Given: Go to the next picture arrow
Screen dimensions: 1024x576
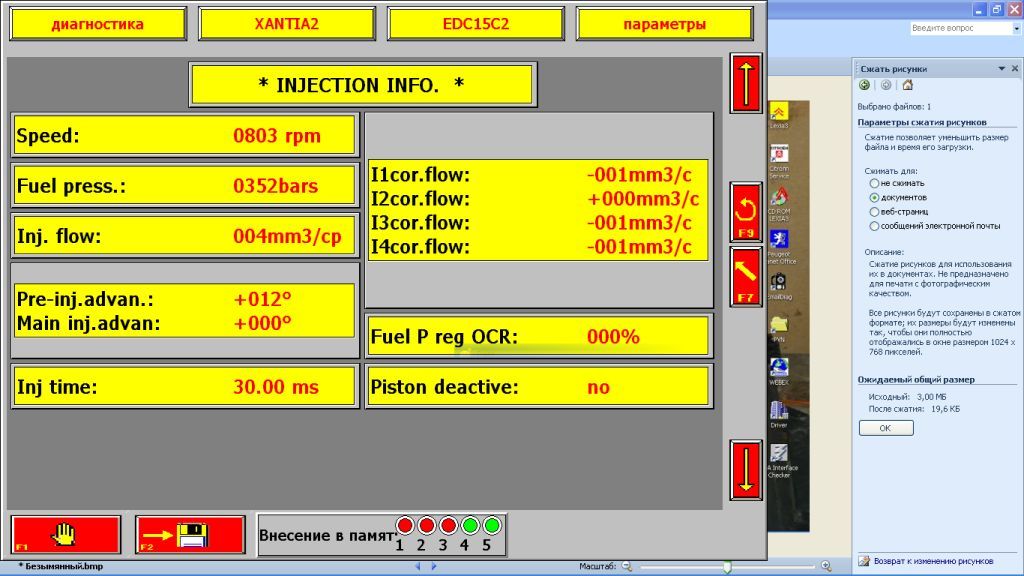Looking at the screenshot, I should (434, 566).
